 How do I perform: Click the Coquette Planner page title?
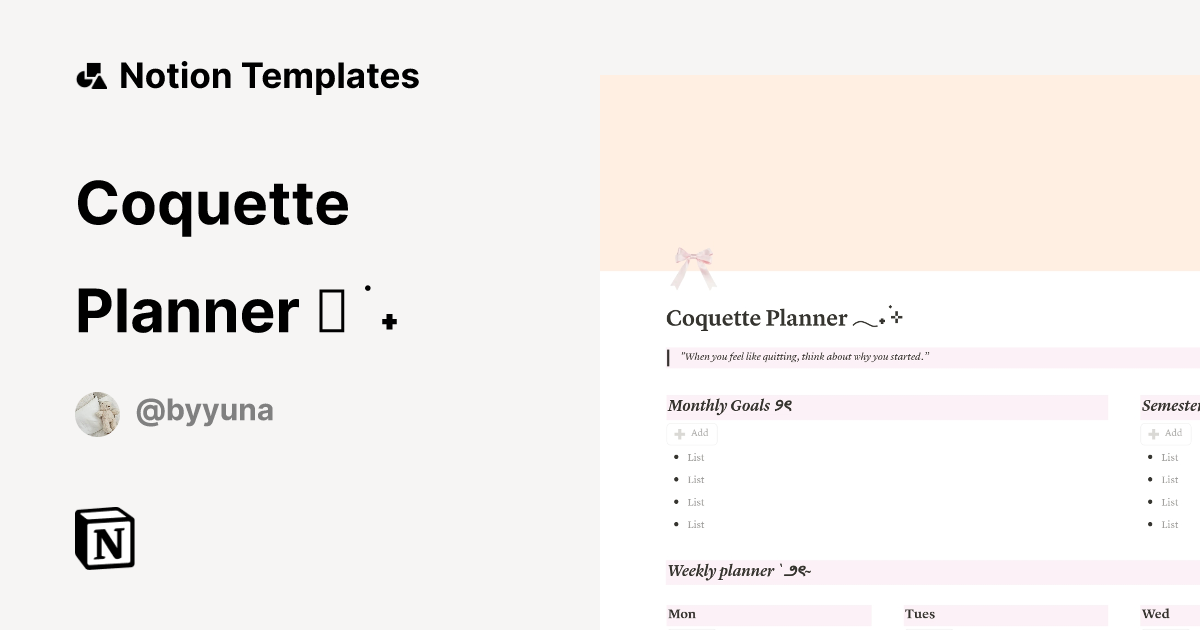pyautogui.click(x=757, y=318)
